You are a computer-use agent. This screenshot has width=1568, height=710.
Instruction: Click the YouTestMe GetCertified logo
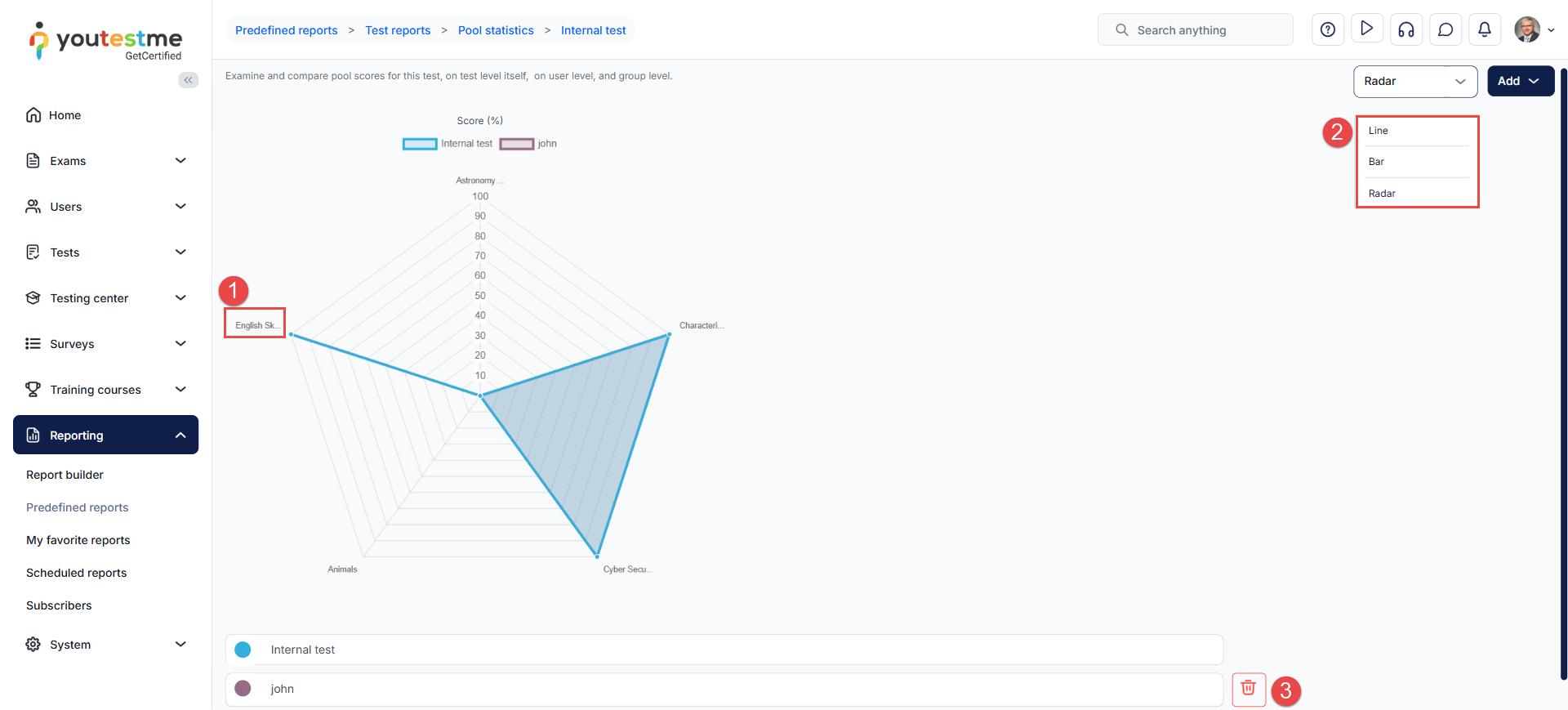click(x=106, y=41)
